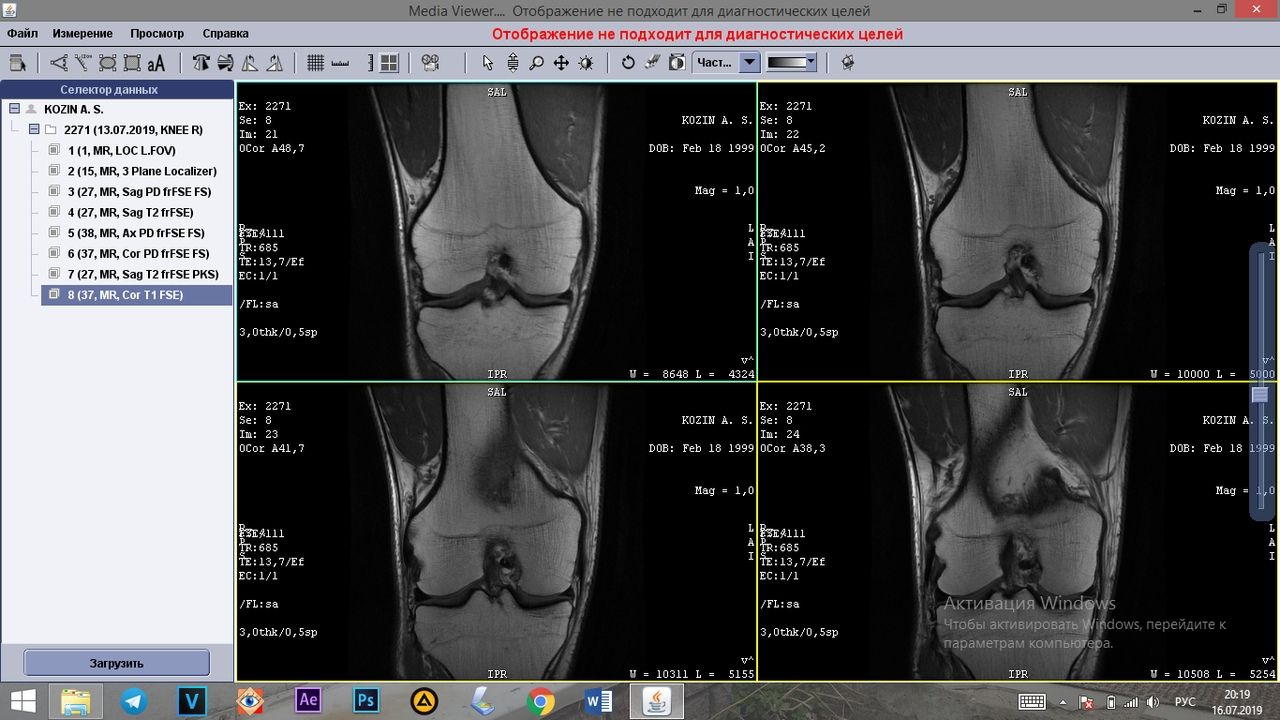Open the Справка menu
The height and width of the screenshot is (720, 1280).
(x=225, y=34)
